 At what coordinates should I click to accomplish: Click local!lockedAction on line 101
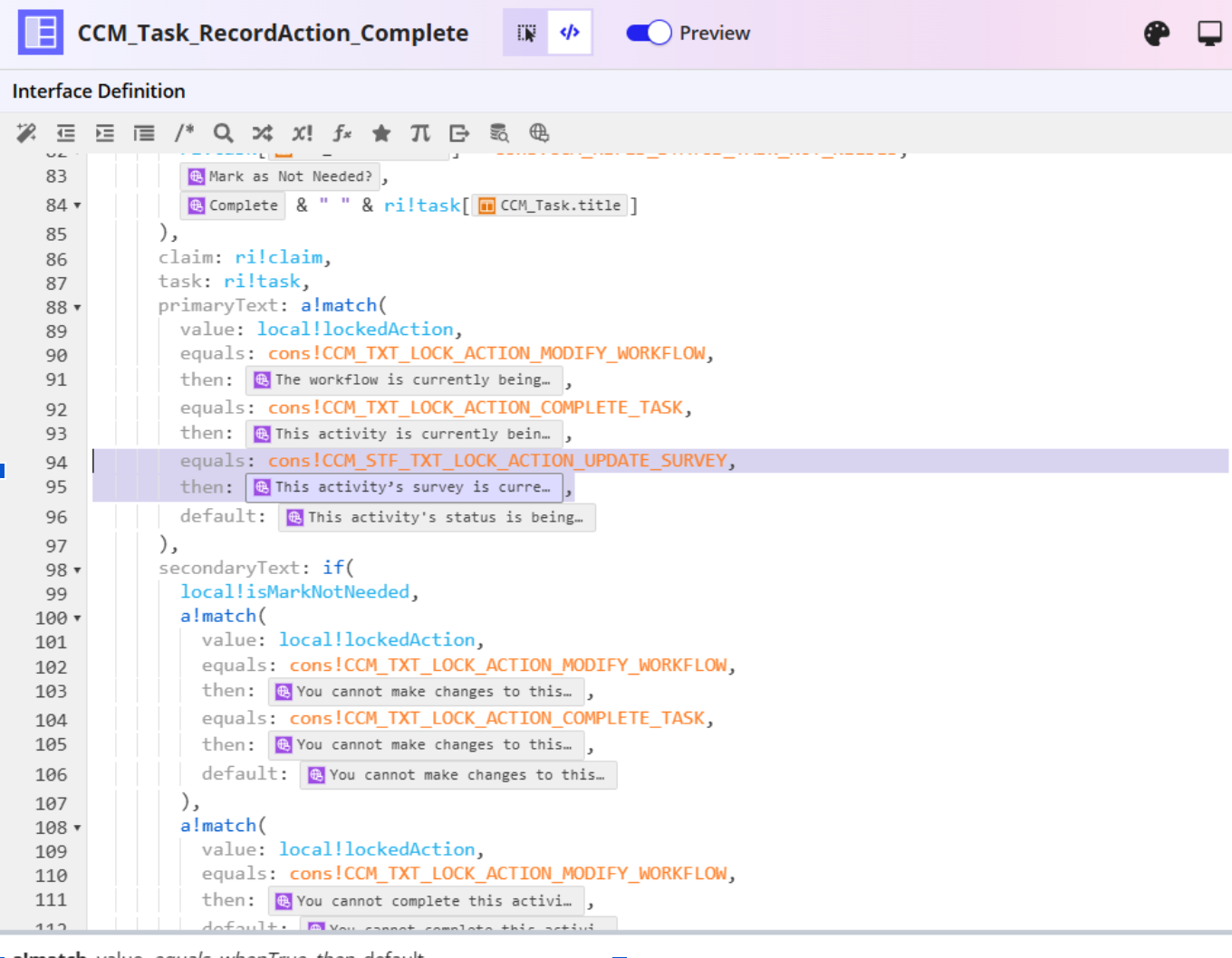pos(377,640)
